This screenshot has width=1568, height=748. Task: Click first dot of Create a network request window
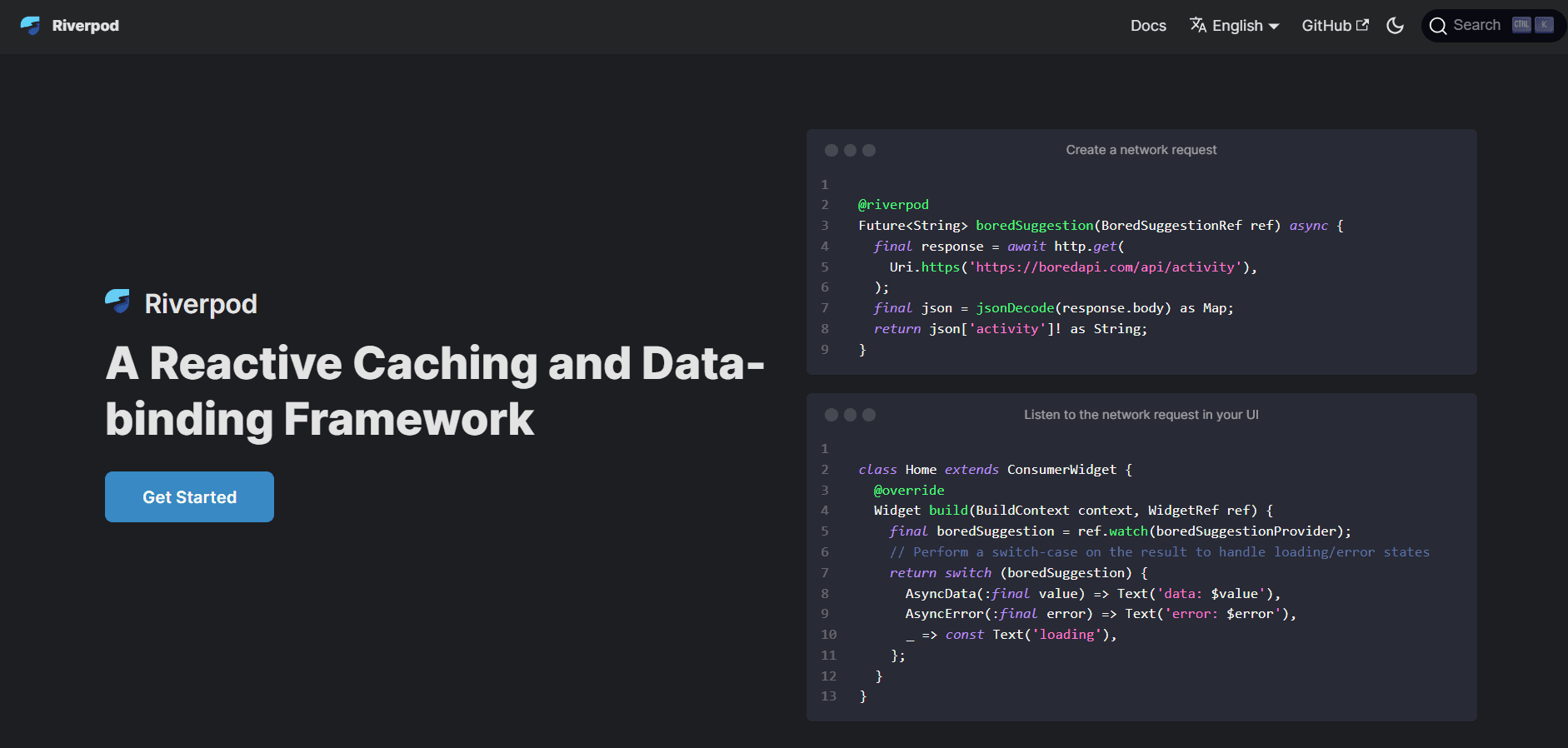(x=831, y=151)
